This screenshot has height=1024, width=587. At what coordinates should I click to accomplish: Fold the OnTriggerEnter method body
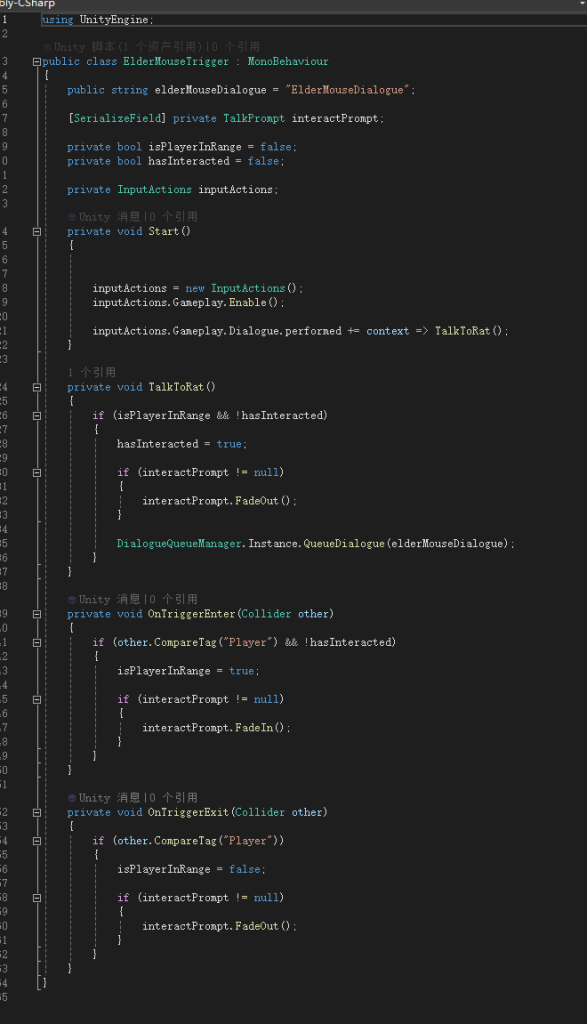click(x=37, y=614)
